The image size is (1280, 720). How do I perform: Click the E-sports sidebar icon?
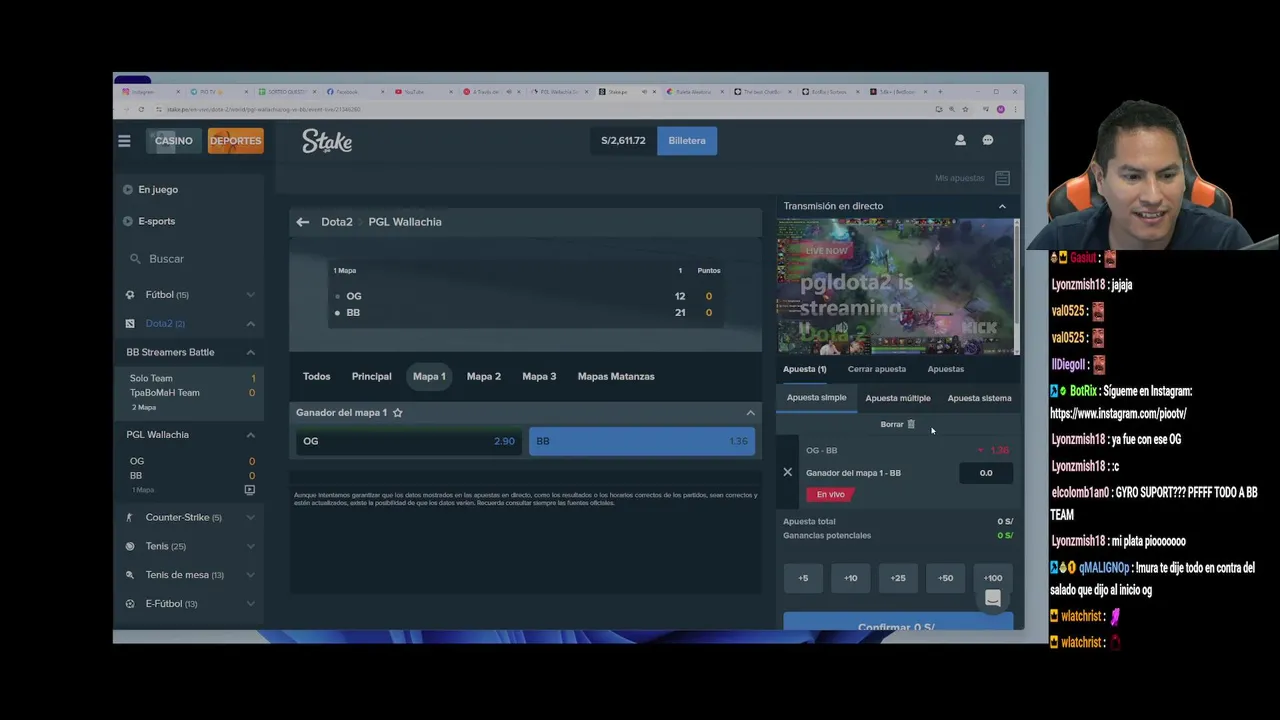click(x=128, y=221)
